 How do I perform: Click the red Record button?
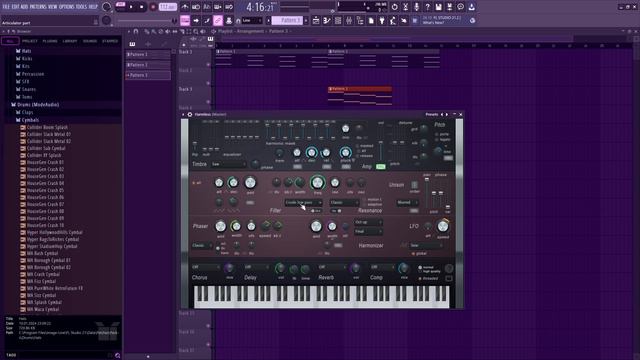153,7
